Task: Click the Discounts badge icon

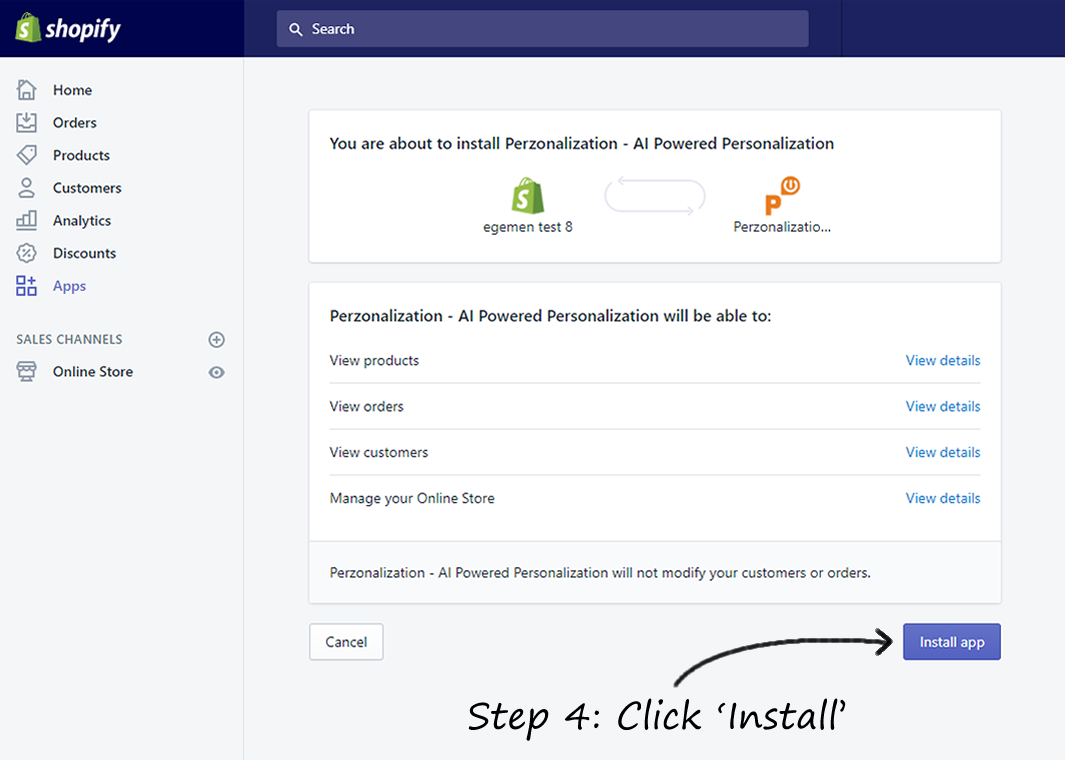Action: pyautogui.click(x=26, y=253)
